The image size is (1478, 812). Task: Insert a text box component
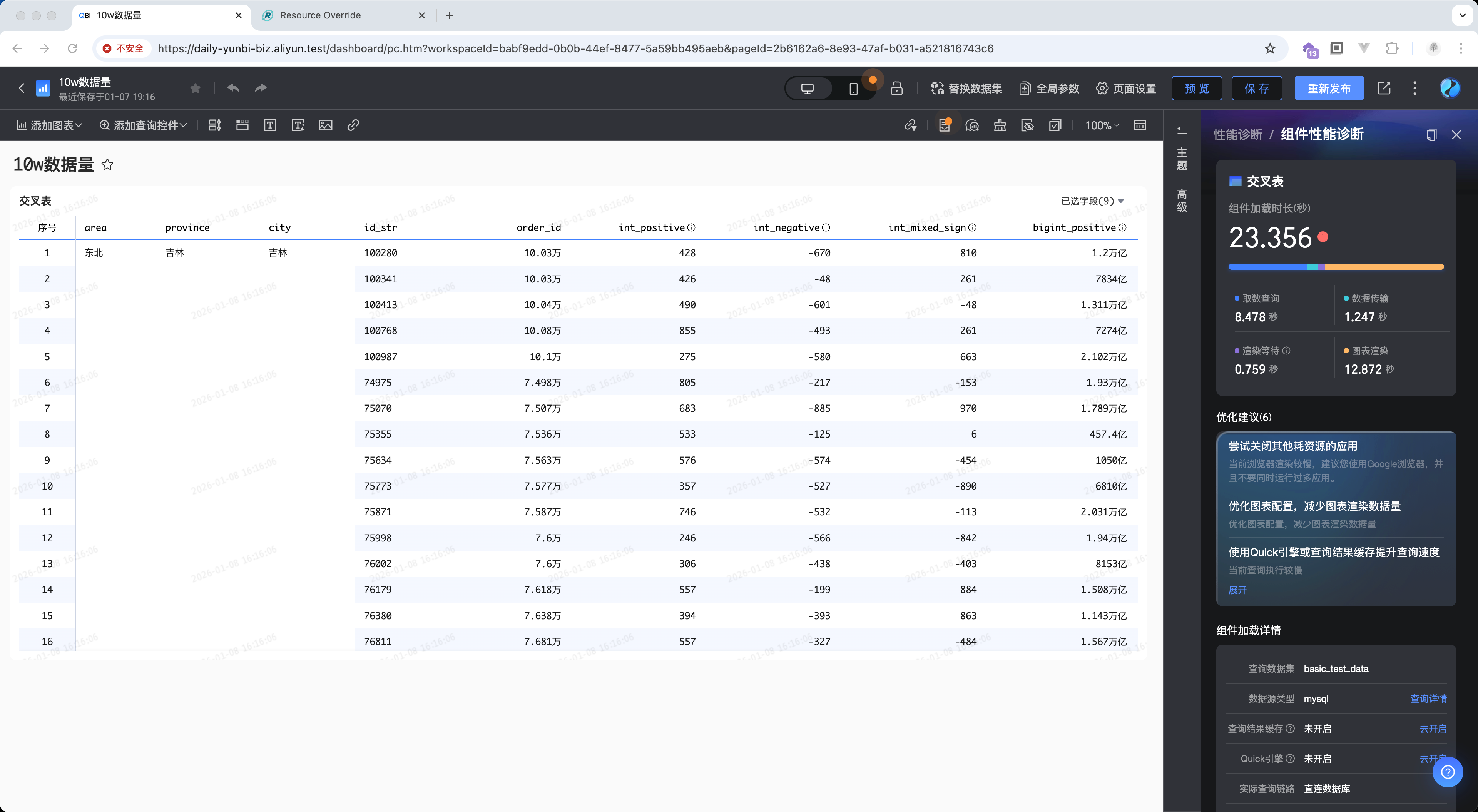(x=270, y=125)
